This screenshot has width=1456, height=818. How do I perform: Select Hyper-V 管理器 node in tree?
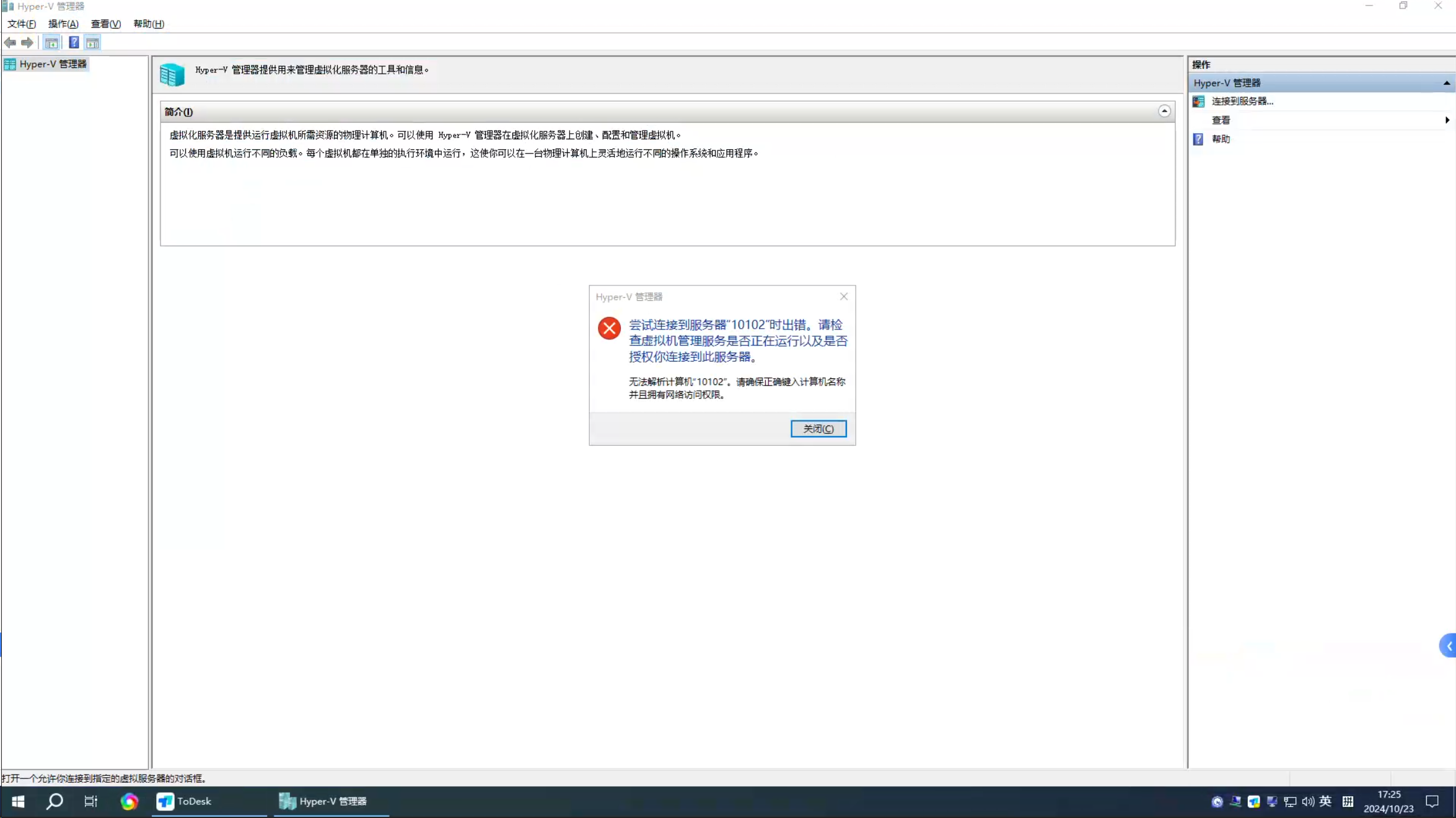[x=46, y=64]
